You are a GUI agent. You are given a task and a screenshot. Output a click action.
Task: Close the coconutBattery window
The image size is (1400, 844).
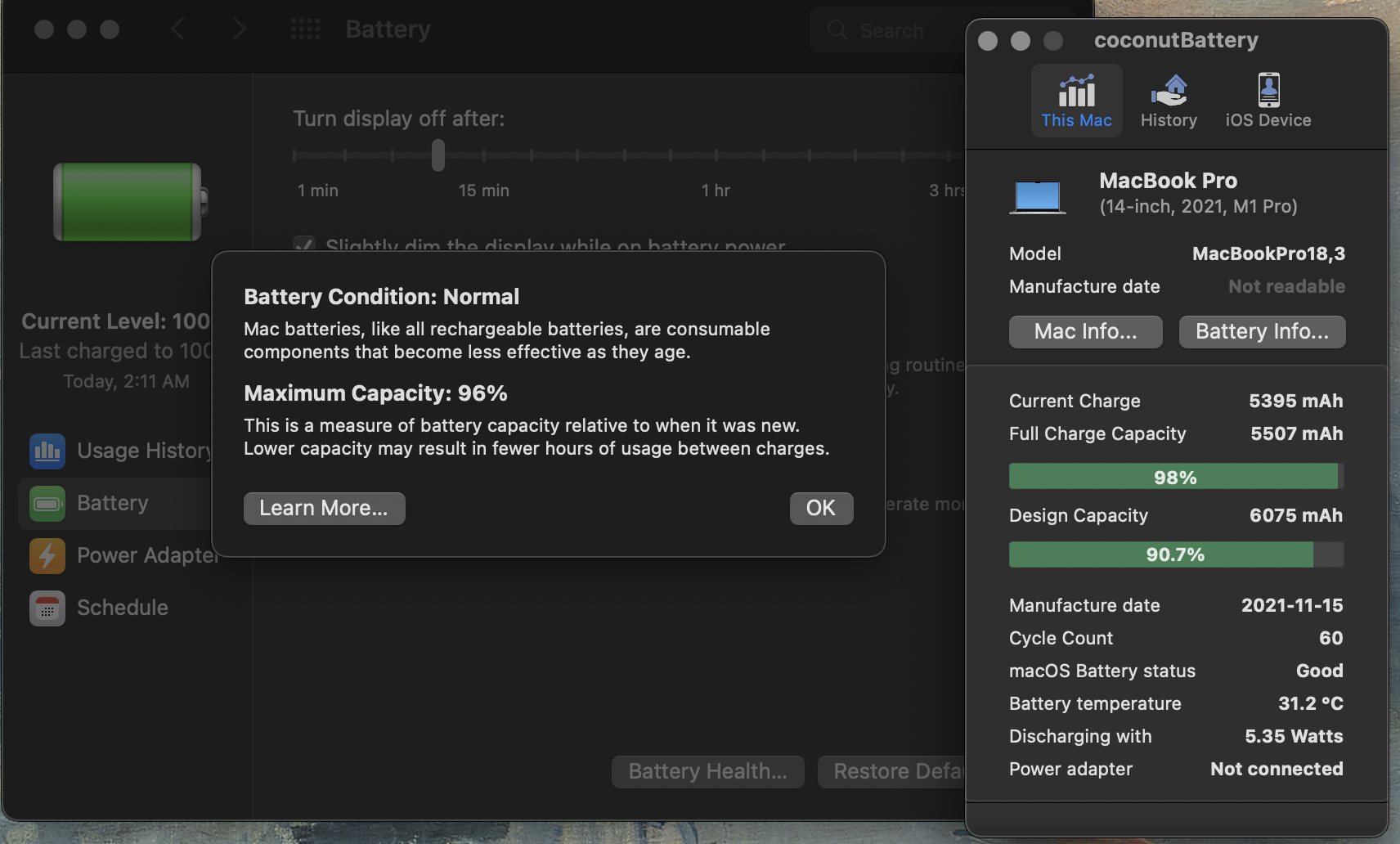[x=988, y=41]
